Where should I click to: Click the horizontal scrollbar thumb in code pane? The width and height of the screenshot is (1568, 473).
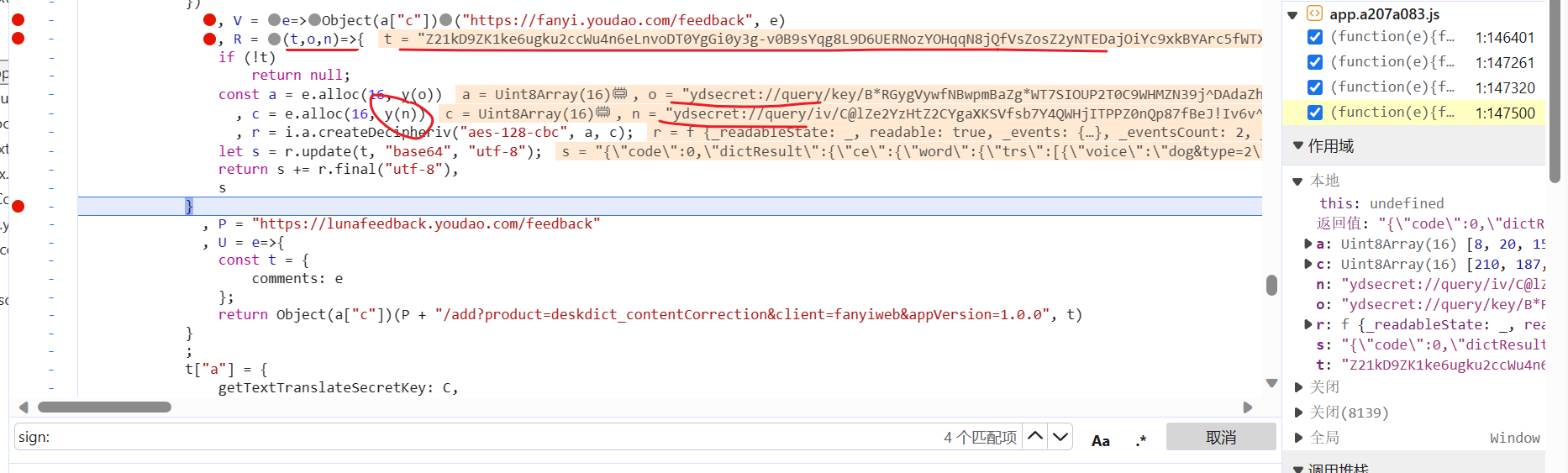(x=104, y=407)
